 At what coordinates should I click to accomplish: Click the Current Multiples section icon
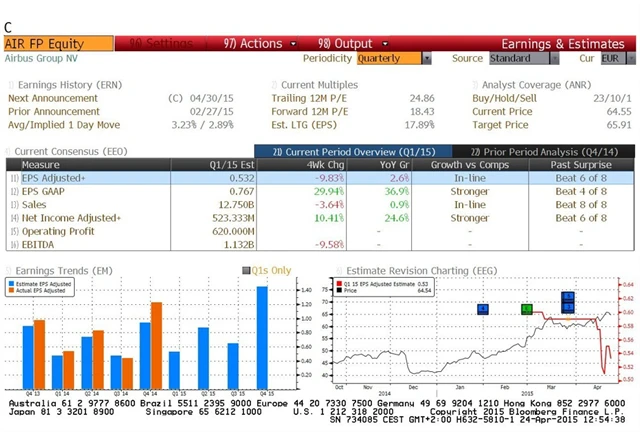tap(274, 85)
